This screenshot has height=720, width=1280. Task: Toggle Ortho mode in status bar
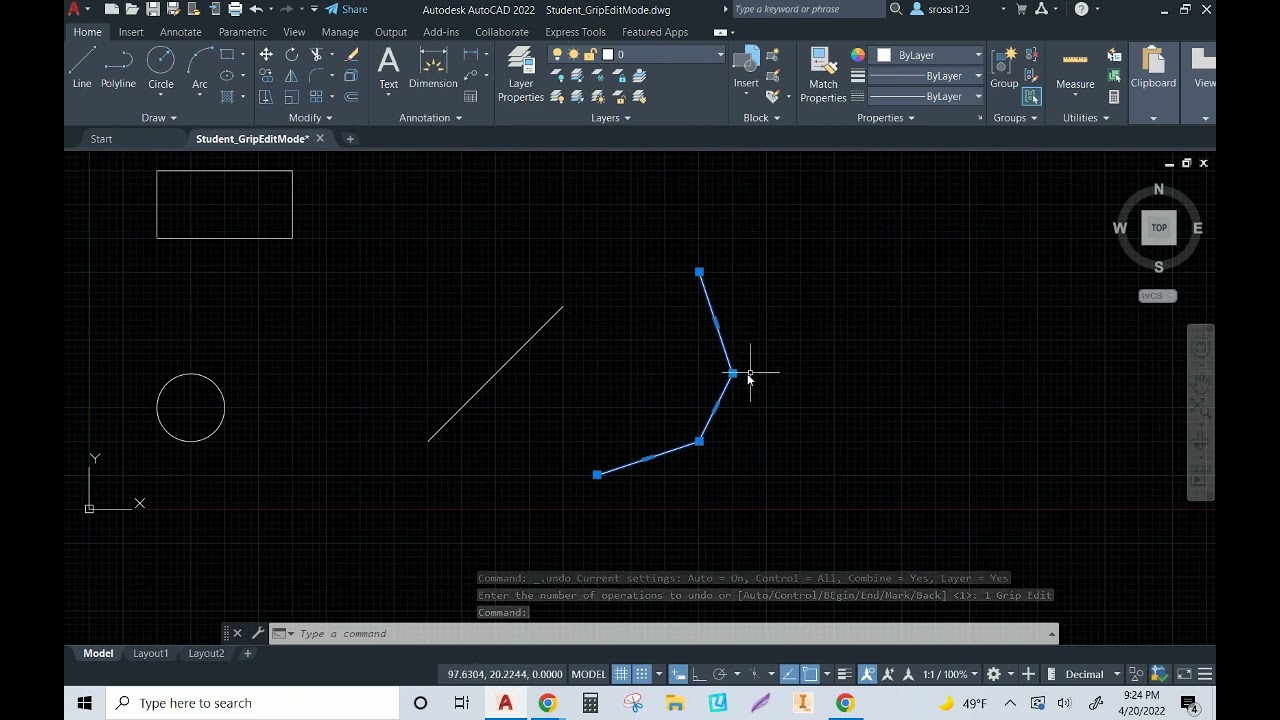tap(699, 674)
